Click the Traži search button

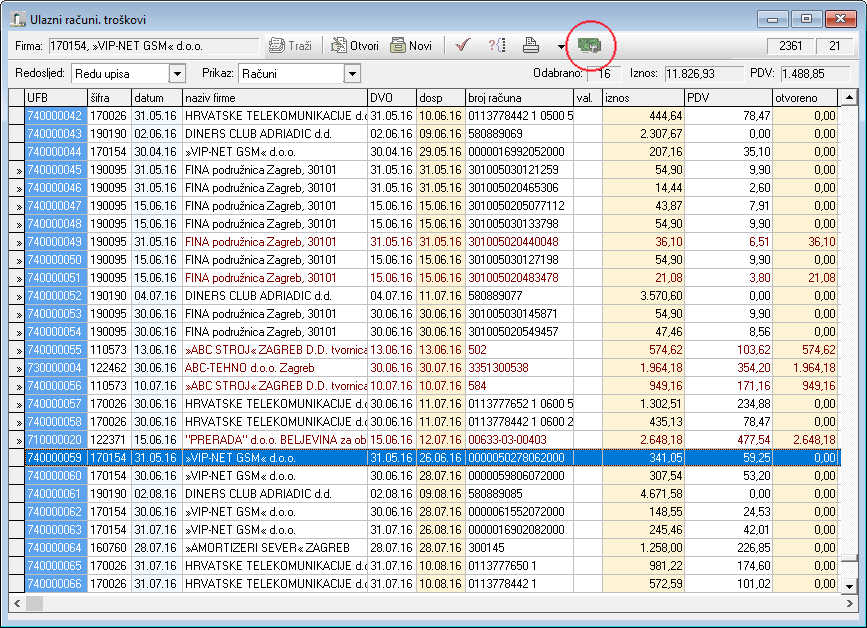(x=290, y=46)
